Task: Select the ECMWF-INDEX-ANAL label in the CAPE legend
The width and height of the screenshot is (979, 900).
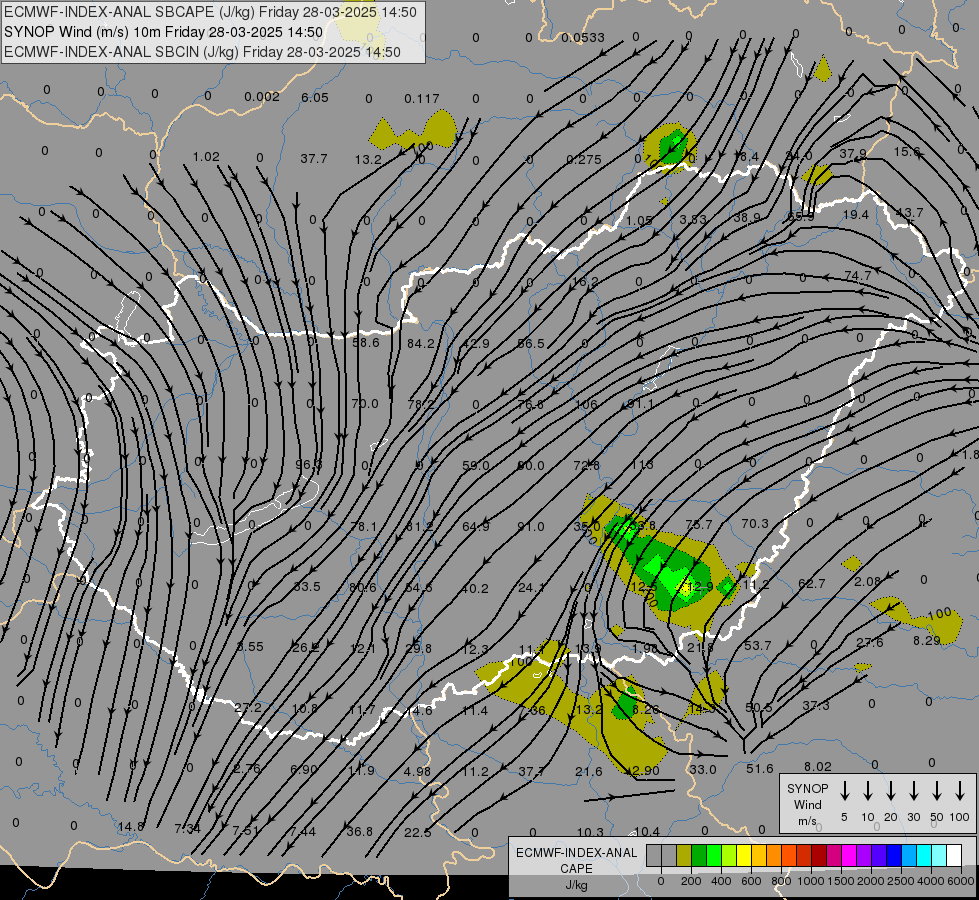Action: click(576, 853)
